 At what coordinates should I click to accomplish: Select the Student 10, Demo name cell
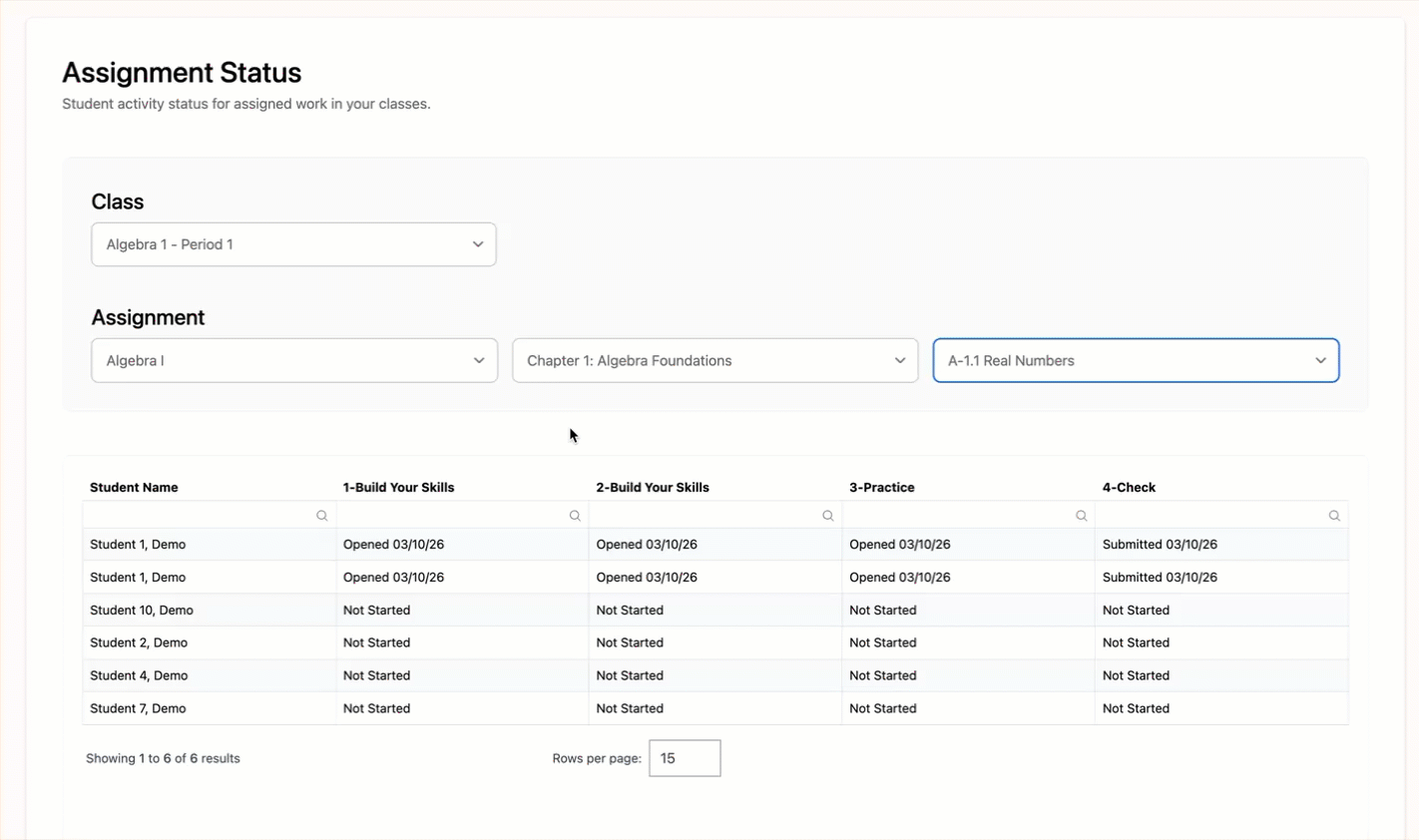210,611
